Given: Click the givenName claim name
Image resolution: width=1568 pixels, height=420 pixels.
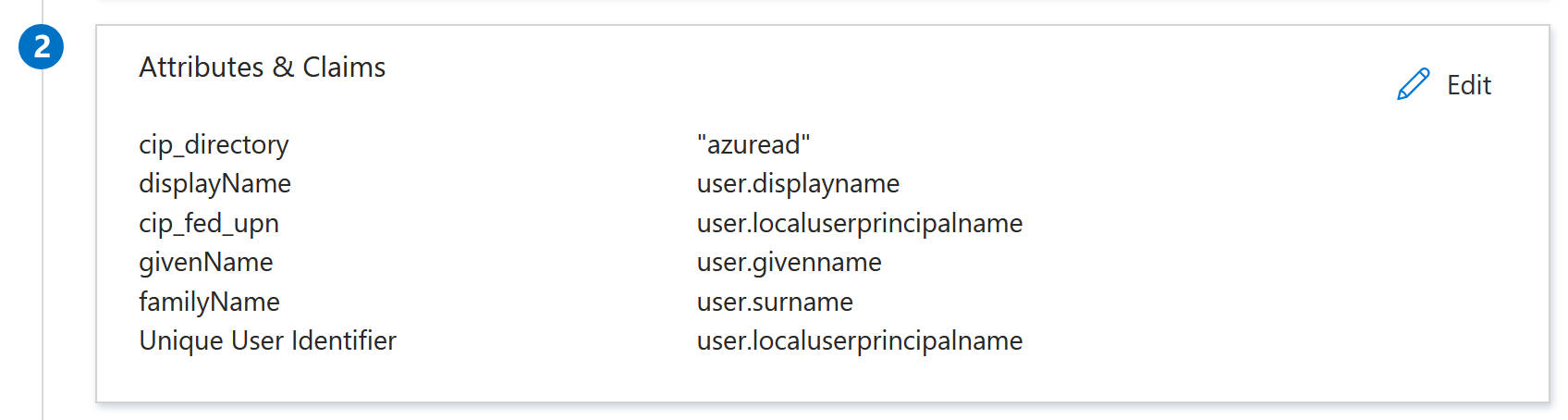Looking at the screenshot, I should (x=206, y=263).
